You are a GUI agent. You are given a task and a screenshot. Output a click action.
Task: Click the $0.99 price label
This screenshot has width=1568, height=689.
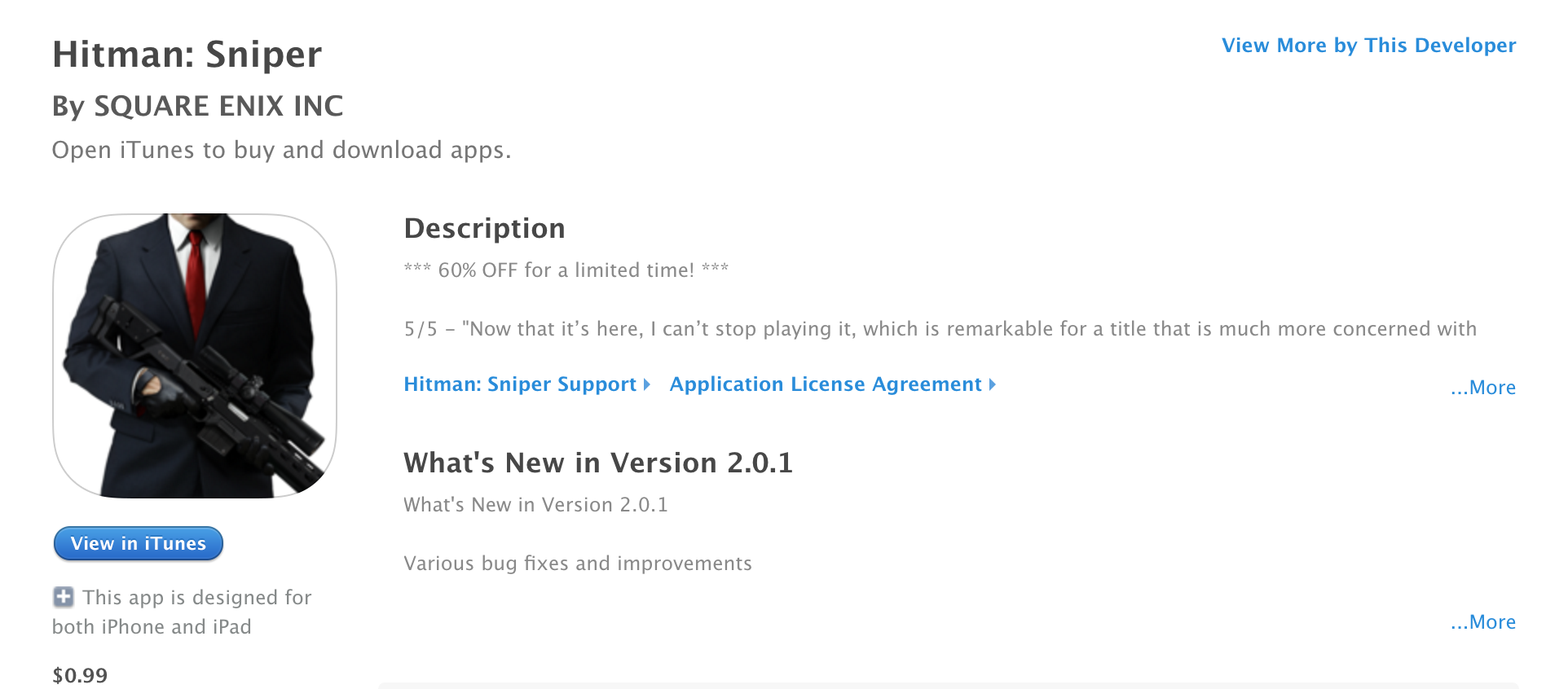[x=80, y=675]
